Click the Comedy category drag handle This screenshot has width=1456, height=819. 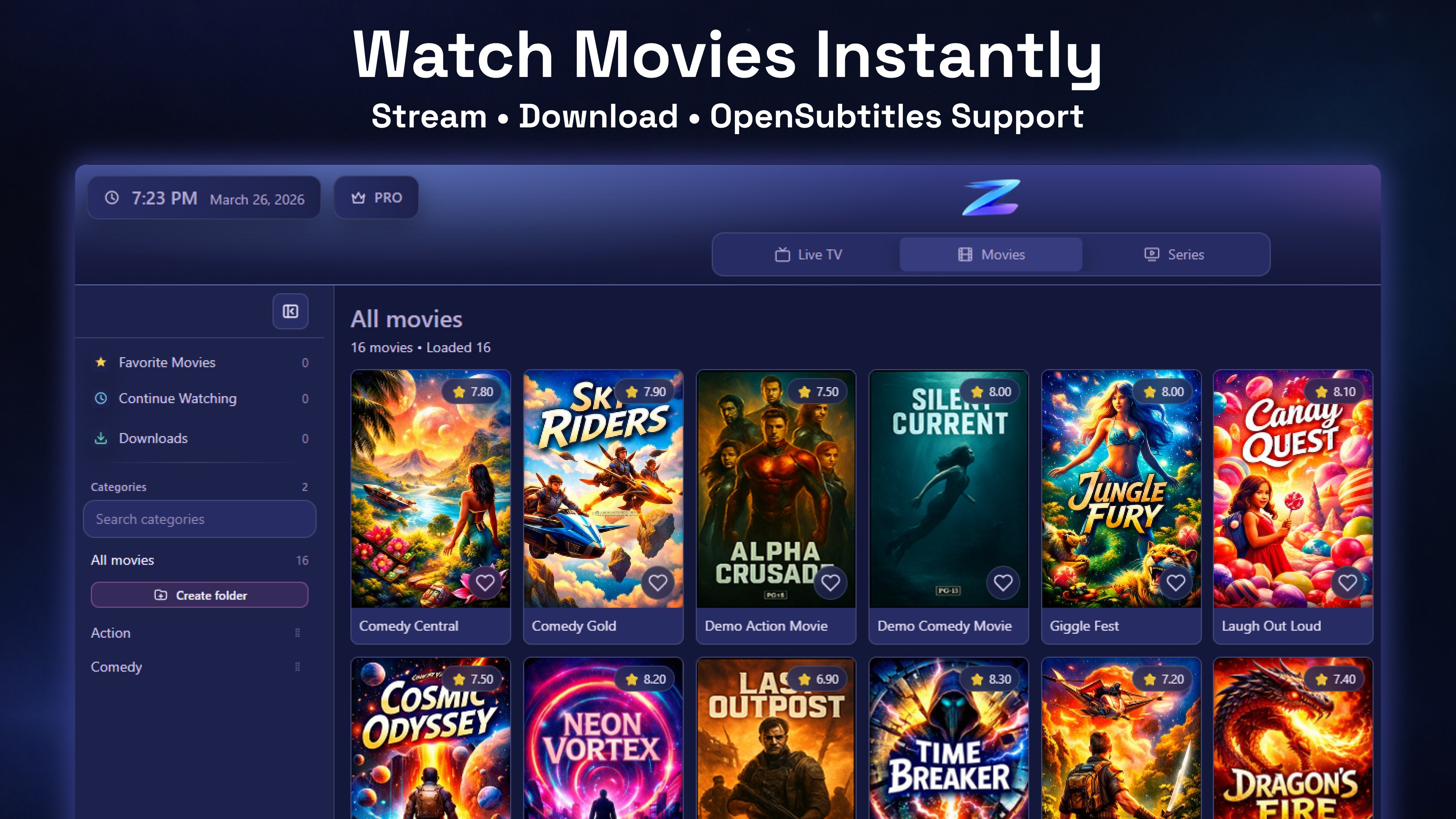tap(297, 667)
